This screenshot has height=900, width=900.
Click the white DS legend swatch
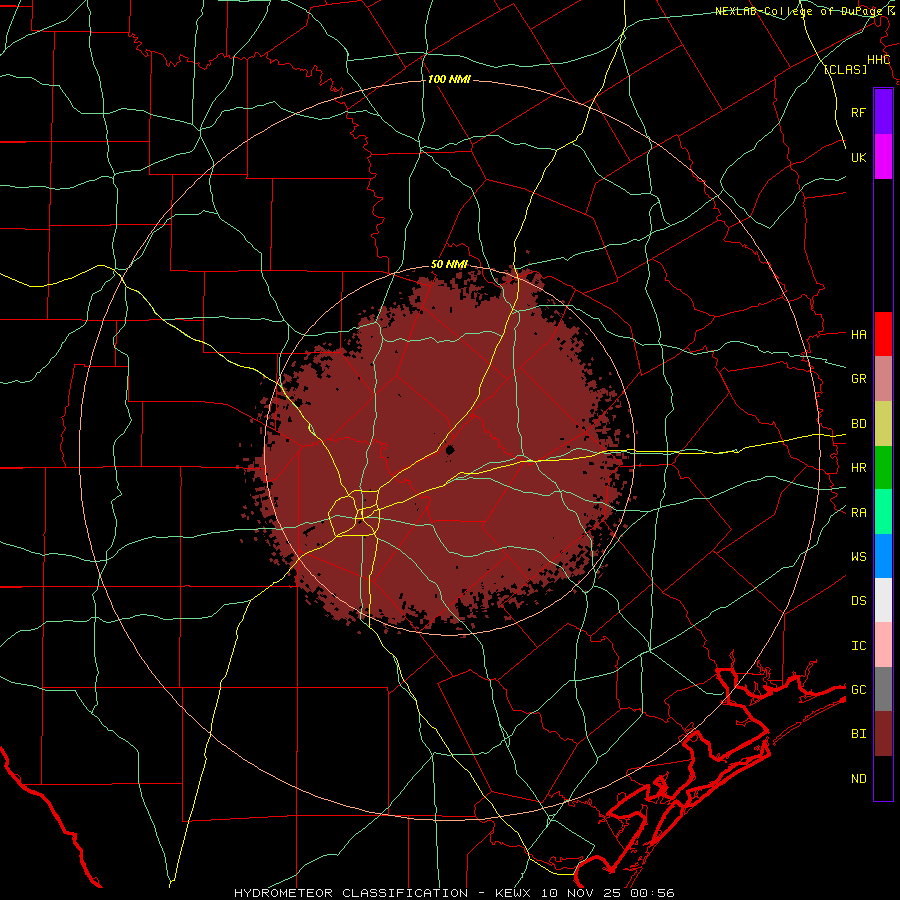883,600
